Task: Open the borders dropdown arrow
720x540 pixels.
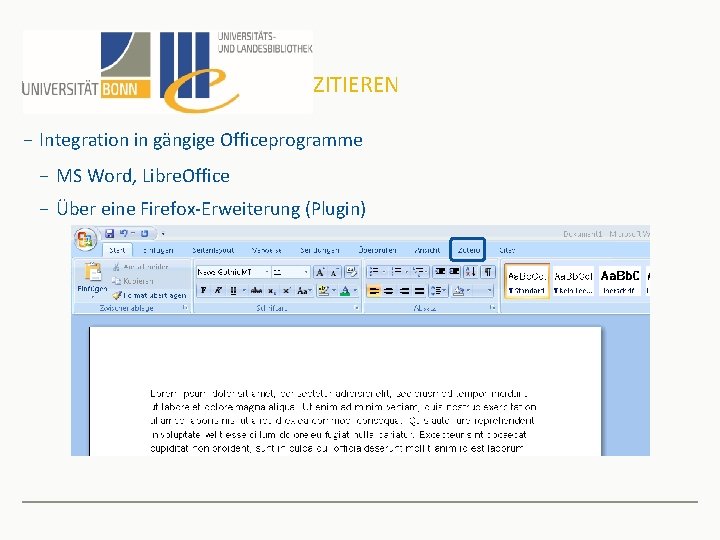Action: (x=489, y=291)
